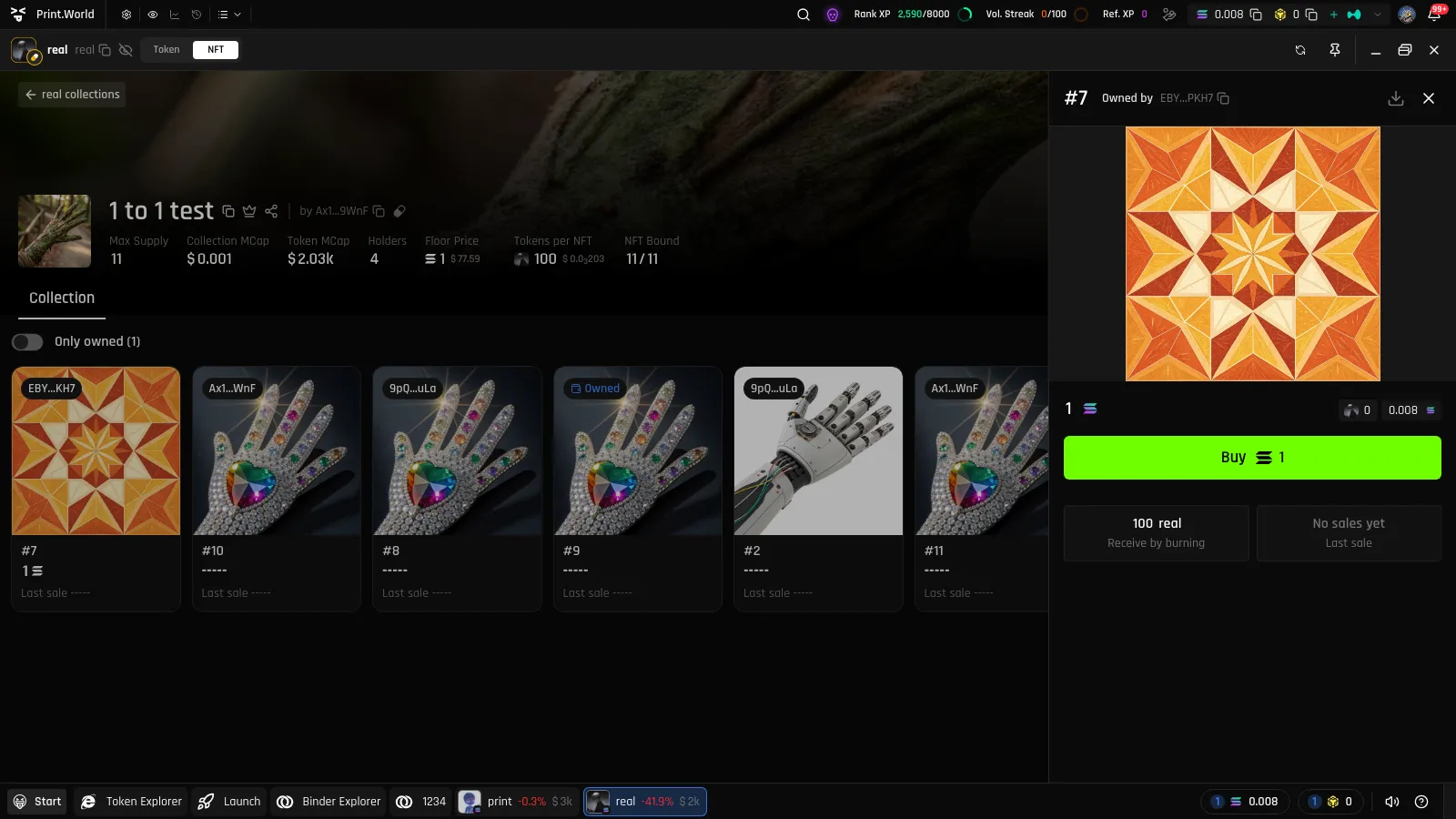
Task: Open the search magnifier
Action: [804, 15]
